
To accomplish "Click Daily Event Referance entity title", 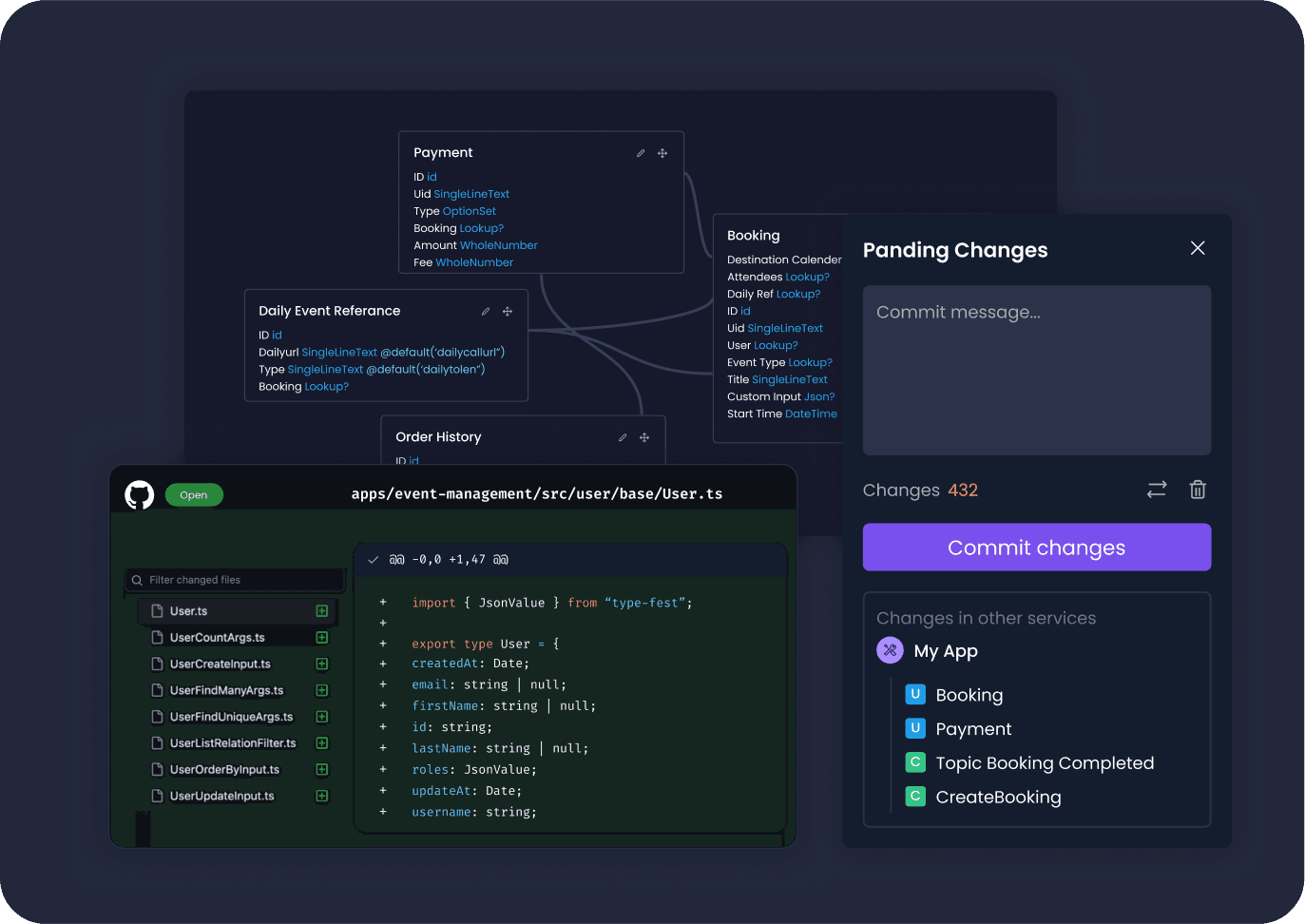I will pyautogui.click(x=330, y=311).
